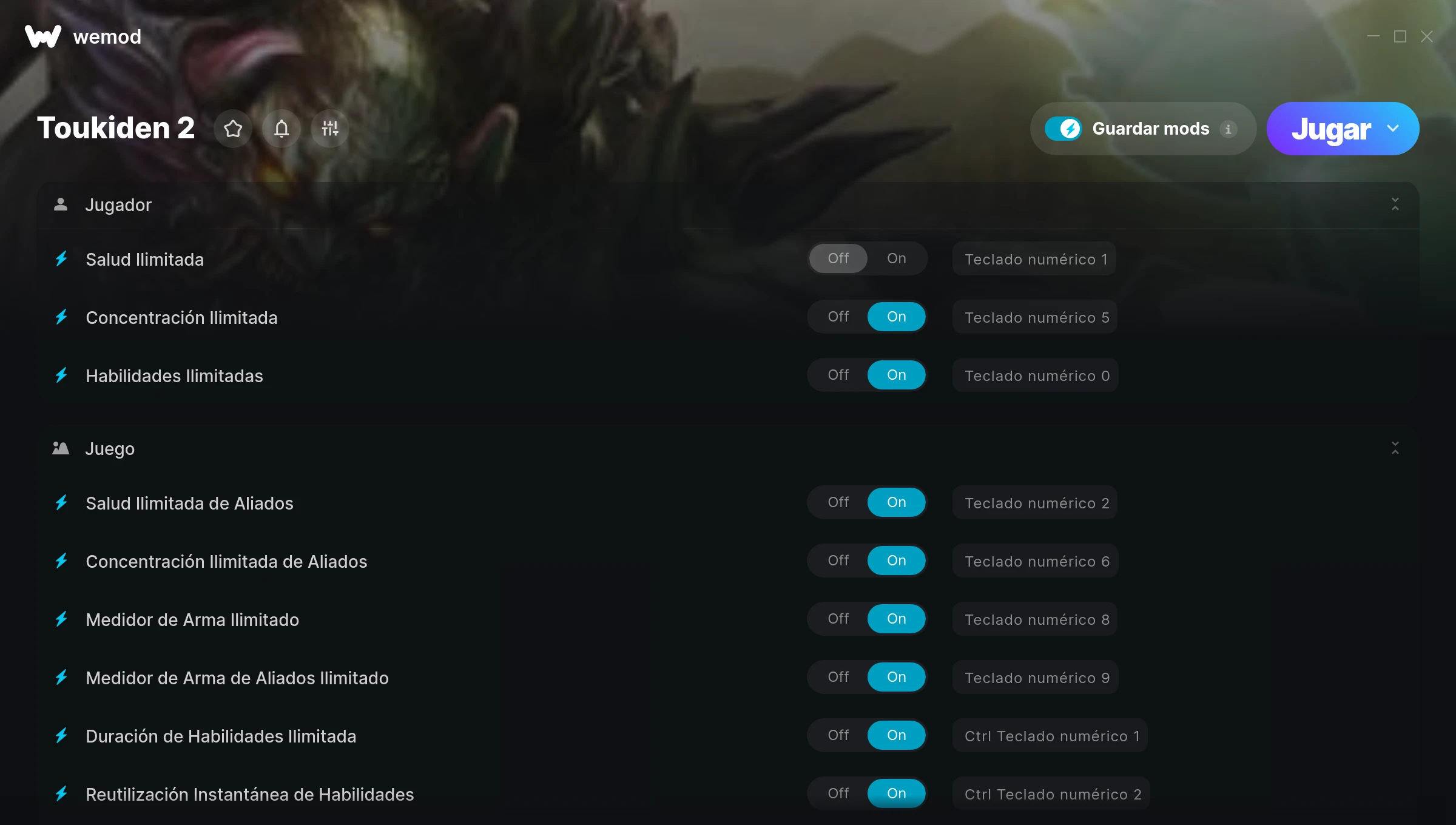Click the info icon beside Guardar mods
1456x825 pixels.
(x=1228, y=129)
